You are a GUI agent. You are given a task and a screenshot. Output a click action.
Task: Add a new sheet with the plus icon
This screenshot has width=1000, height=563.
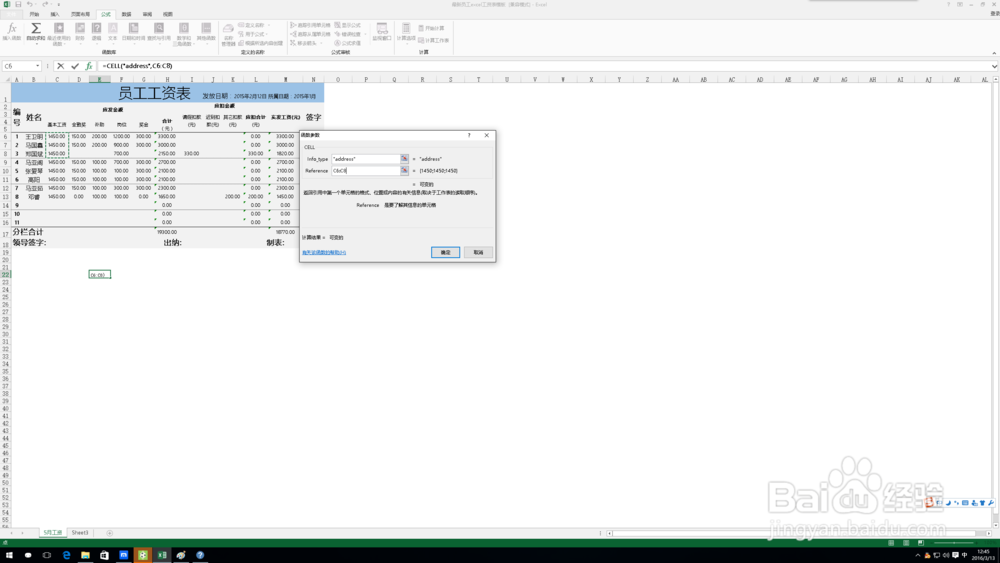pyautogui.click(x=110, y=533)
